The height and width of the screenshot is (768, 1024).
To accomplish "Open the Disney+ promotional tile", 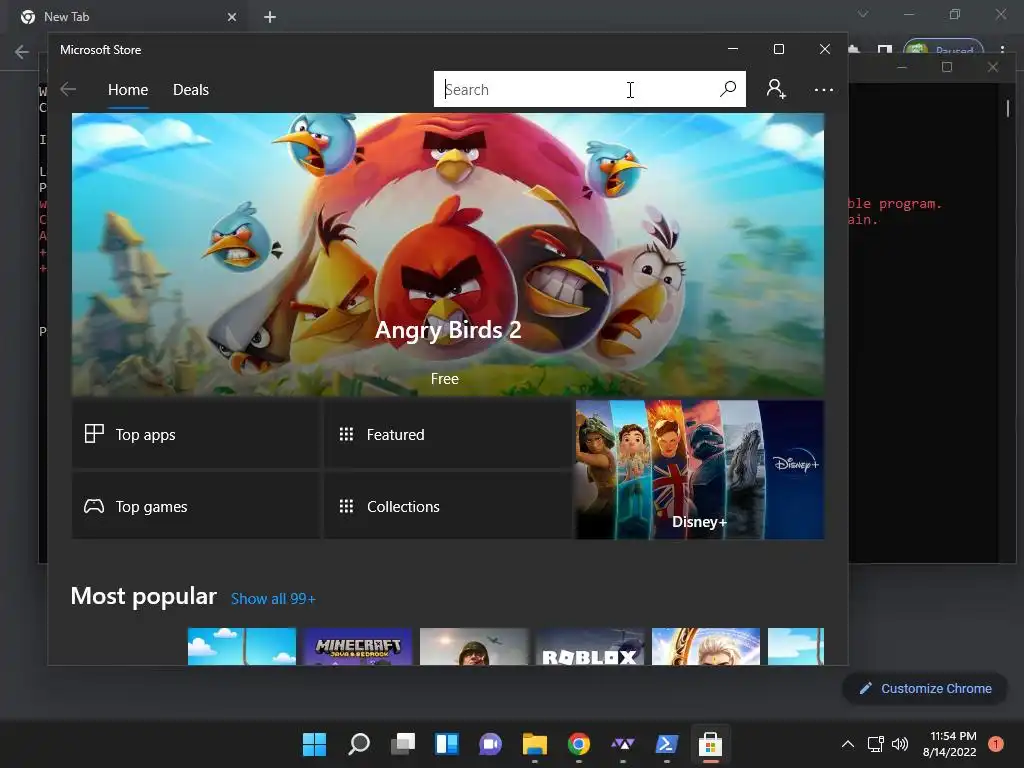I will click(699, 470).
